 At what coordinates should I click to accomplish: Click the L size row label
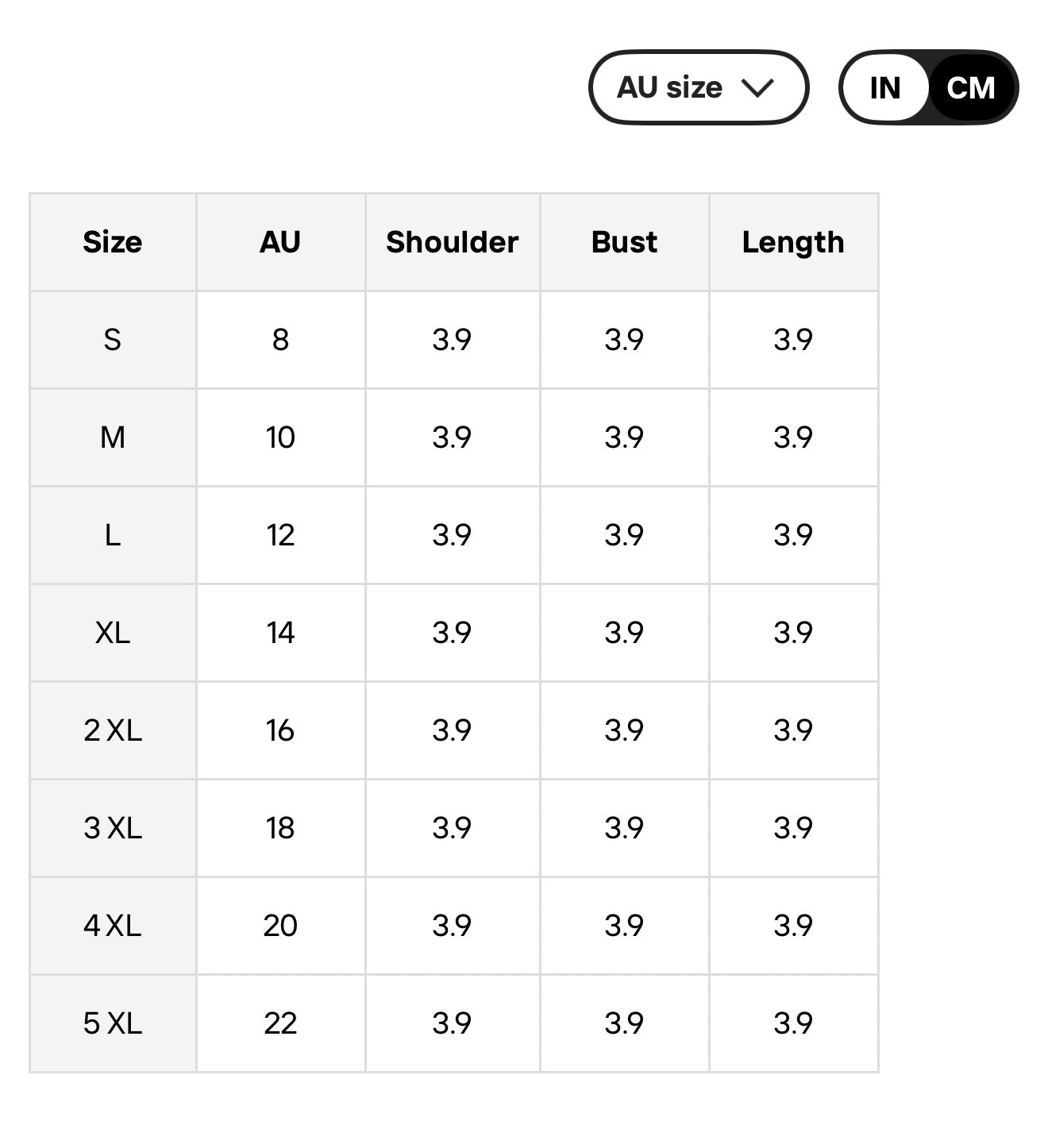coord(113,535)
